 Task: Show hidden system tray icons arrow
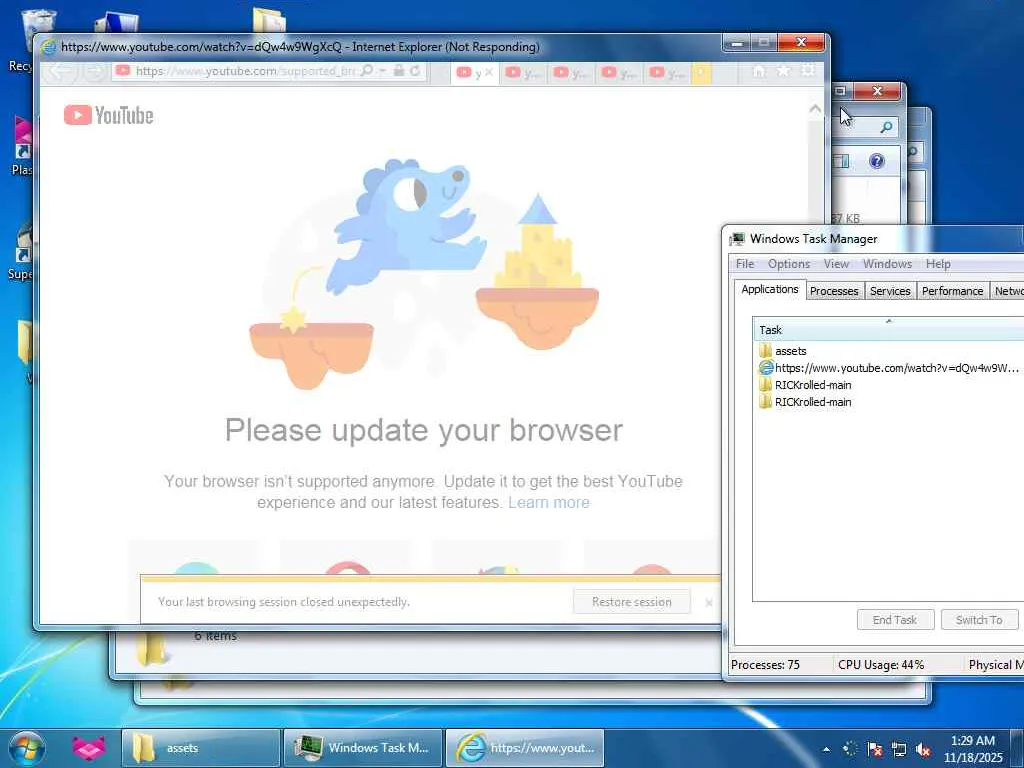[826, 749]
